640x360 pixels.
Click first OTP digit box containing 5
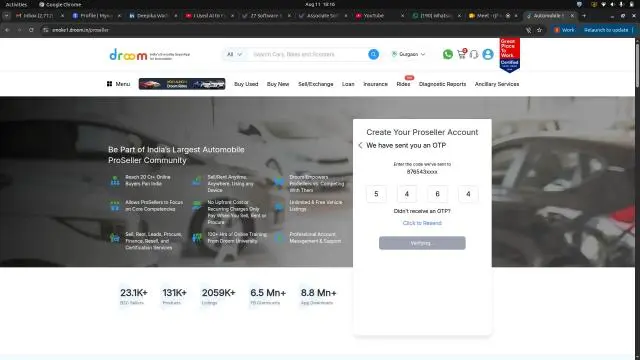[x=376, y=194]
